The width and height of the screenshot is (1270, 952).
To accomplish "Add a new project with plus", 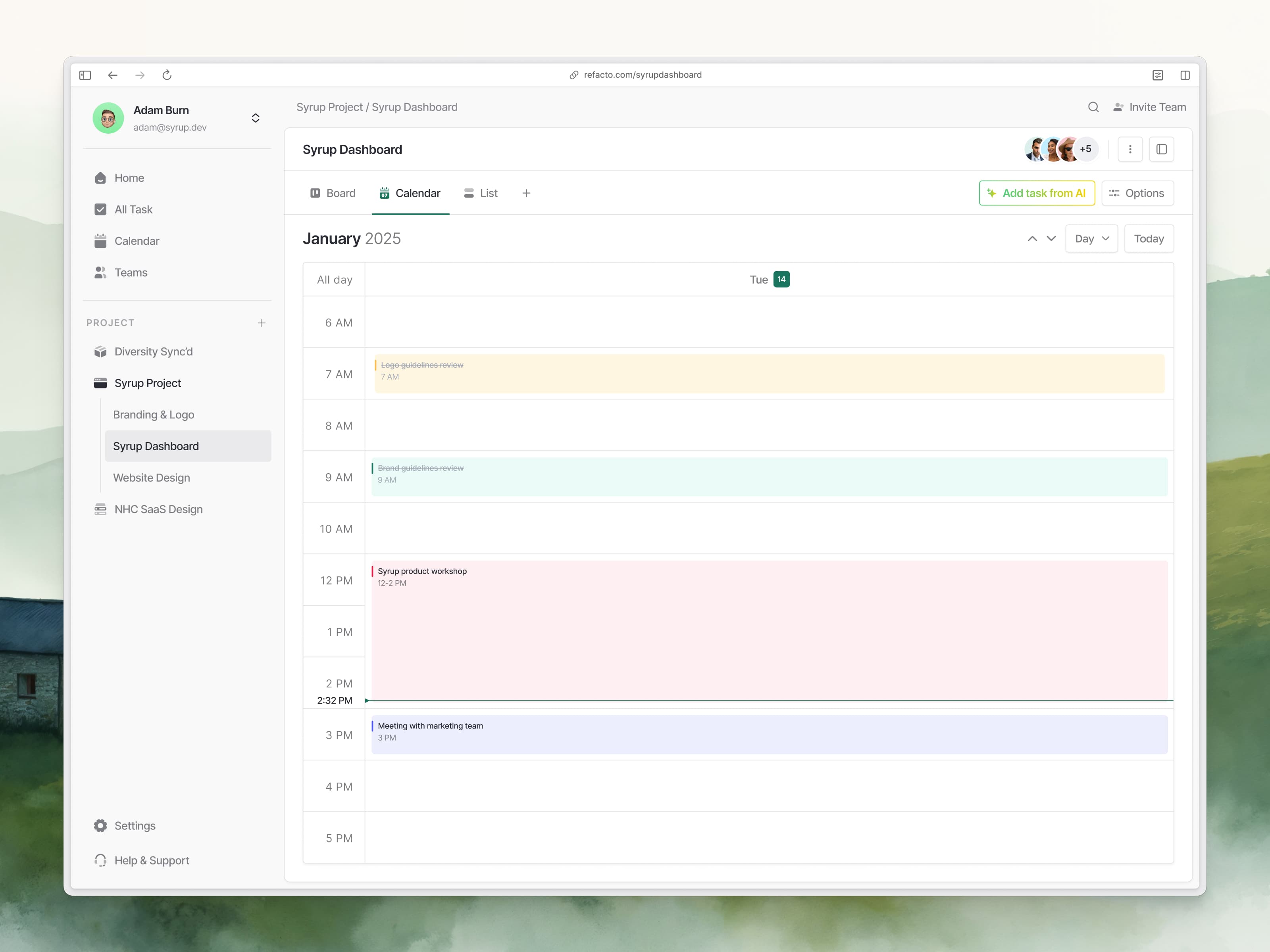I will pyautogui.click(x=262, y=323).
